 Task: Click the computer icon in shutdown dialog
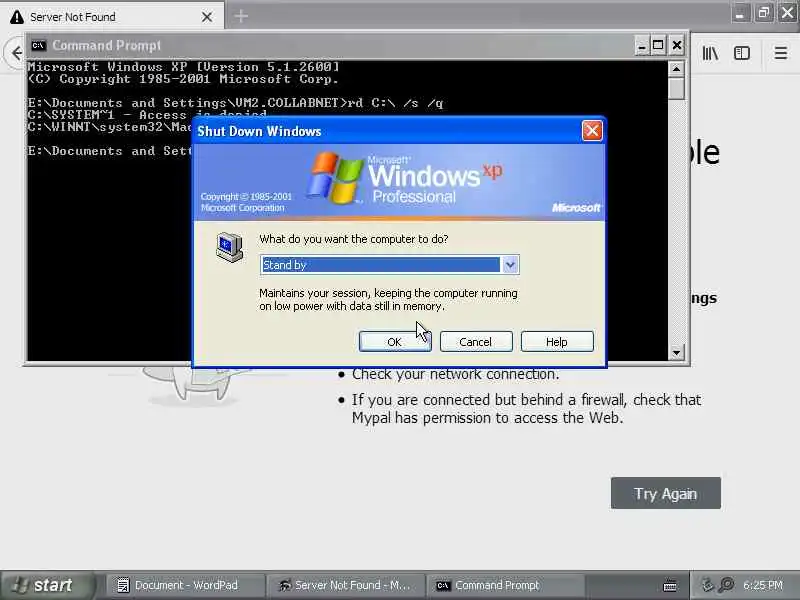point(229,247)
